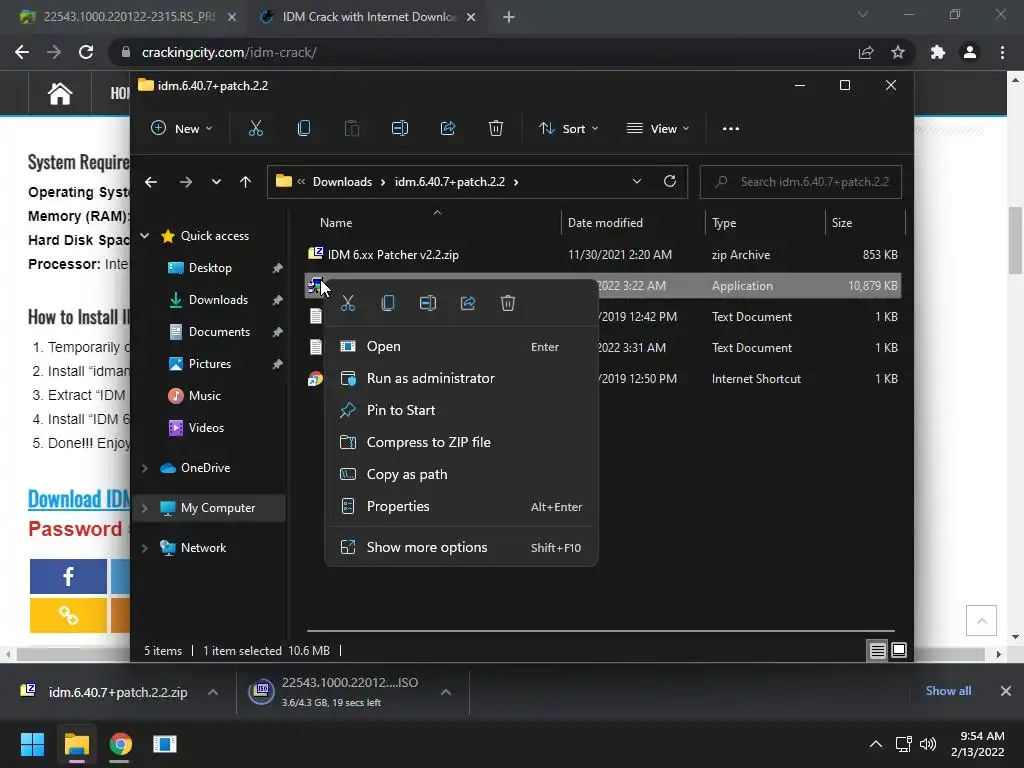Expand Network tree node
Screen dimensions: 1024x768
145,547
